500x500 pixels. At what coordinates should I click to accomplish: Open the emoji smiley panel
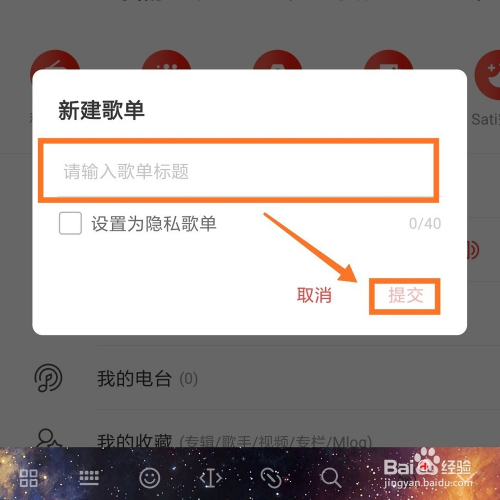click(x=149, y=478)
